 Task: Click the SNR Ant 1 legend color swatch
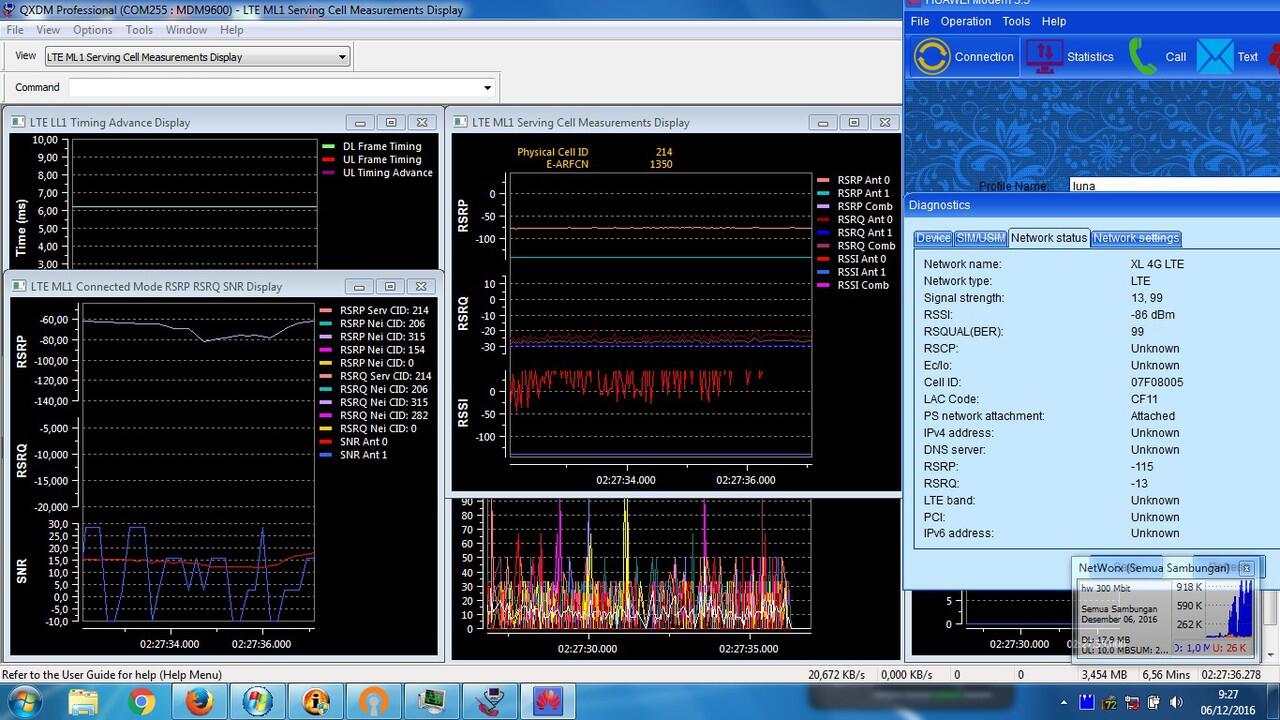[326, 455]
